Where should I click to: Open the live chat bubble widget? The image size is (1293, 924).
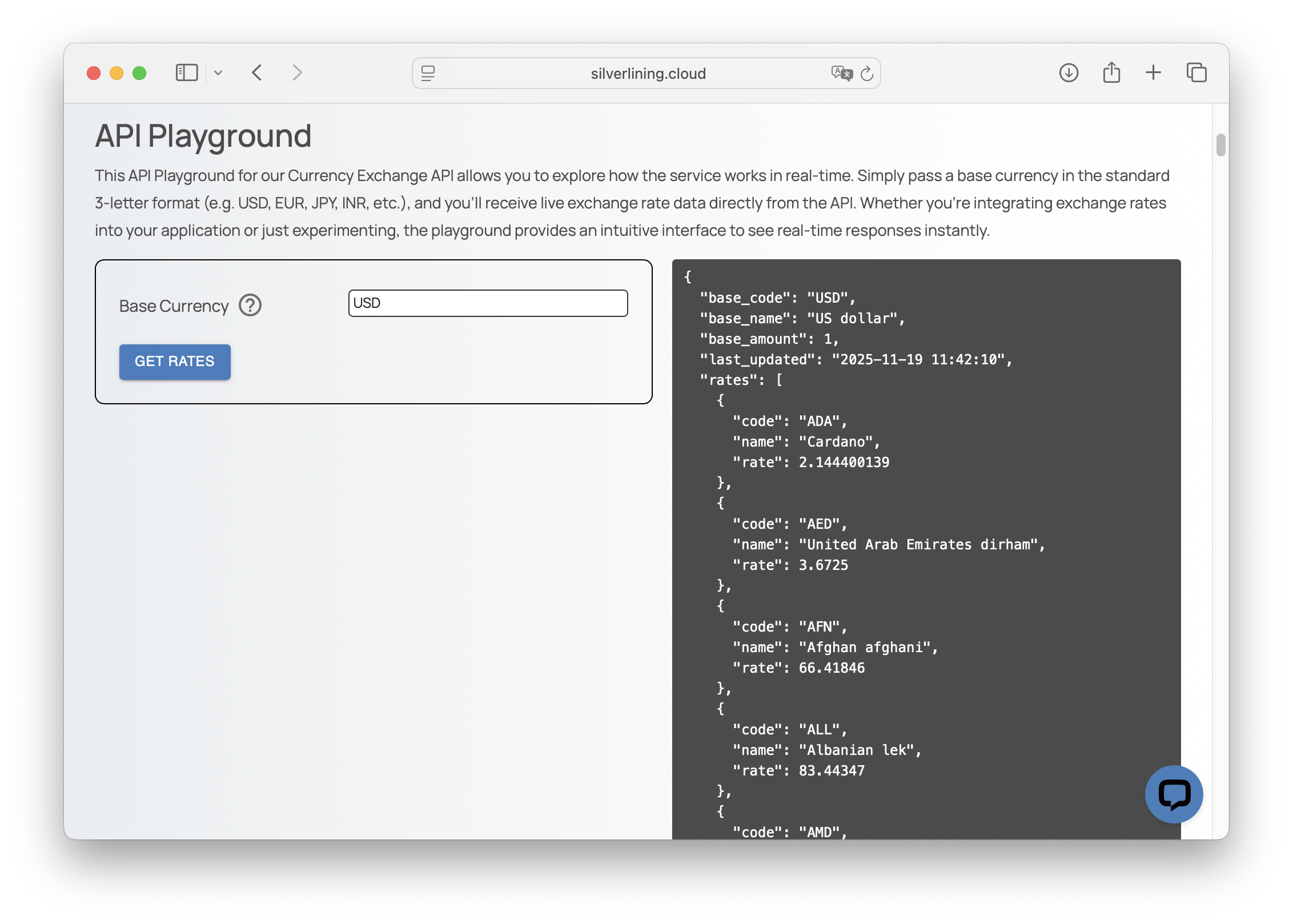click(1174, 794)
